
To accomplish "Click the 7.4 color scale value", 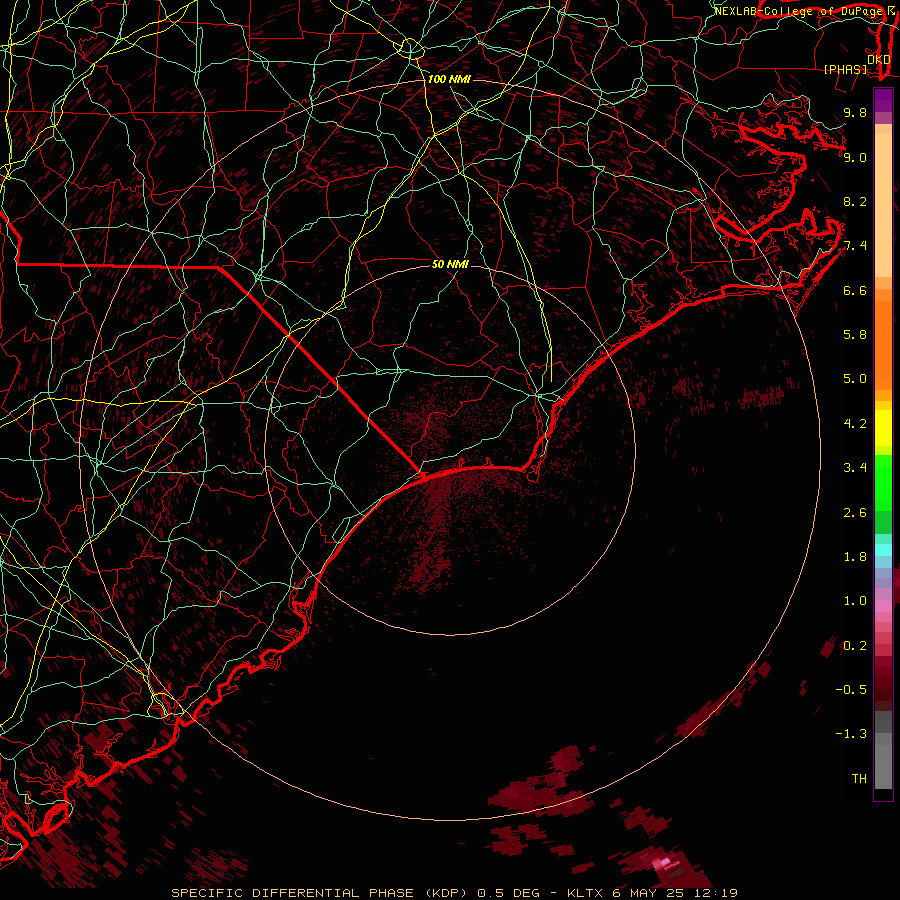I will coord(855,246).
